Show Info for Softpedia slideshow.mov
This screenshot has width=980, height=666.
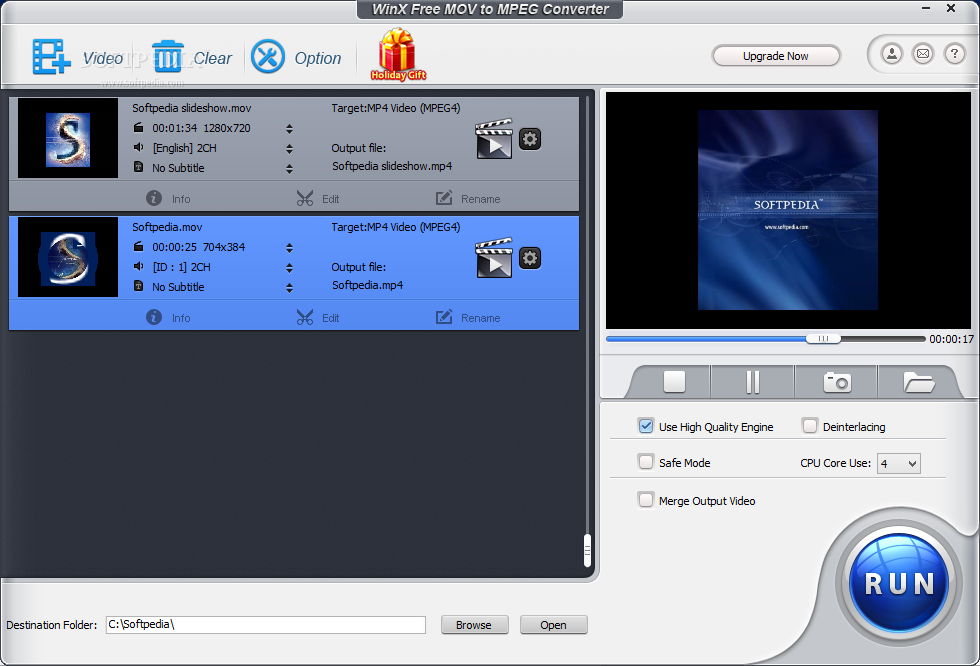[x=168, y=199]
